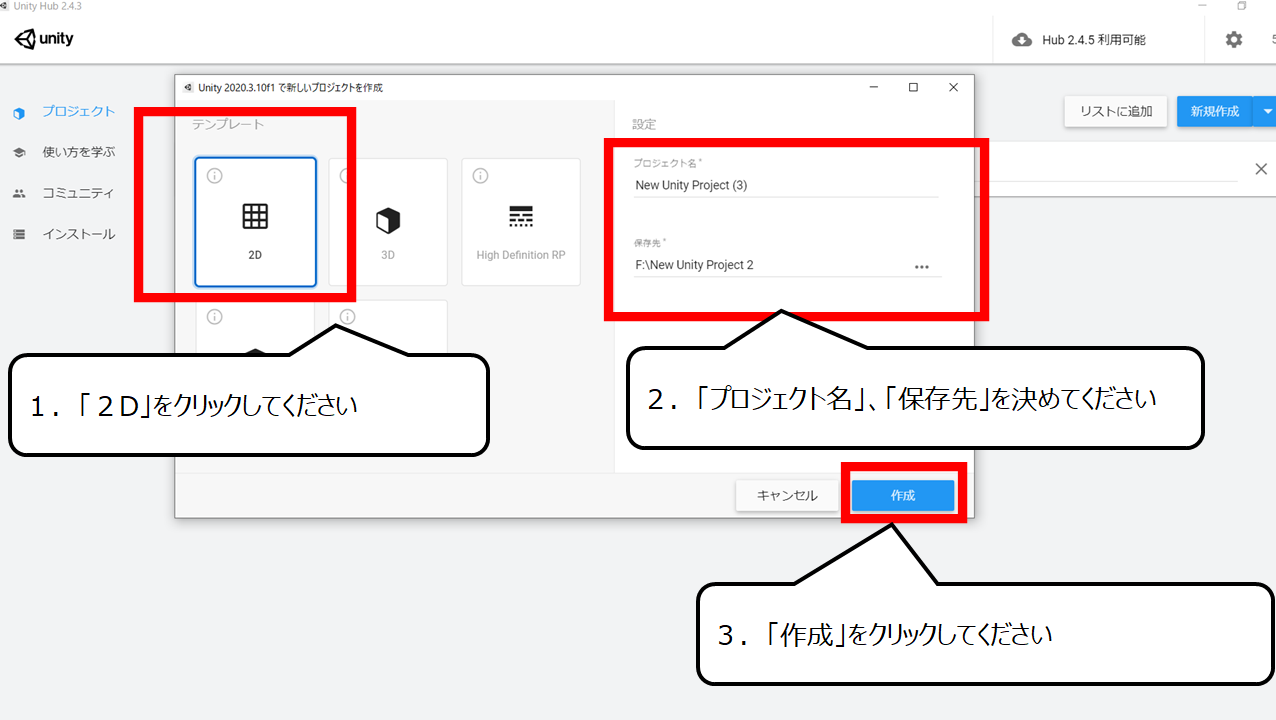Screen dimensions: 1276x720
Task: Click the プロジェクト名 input field
Action: [786, 185]
